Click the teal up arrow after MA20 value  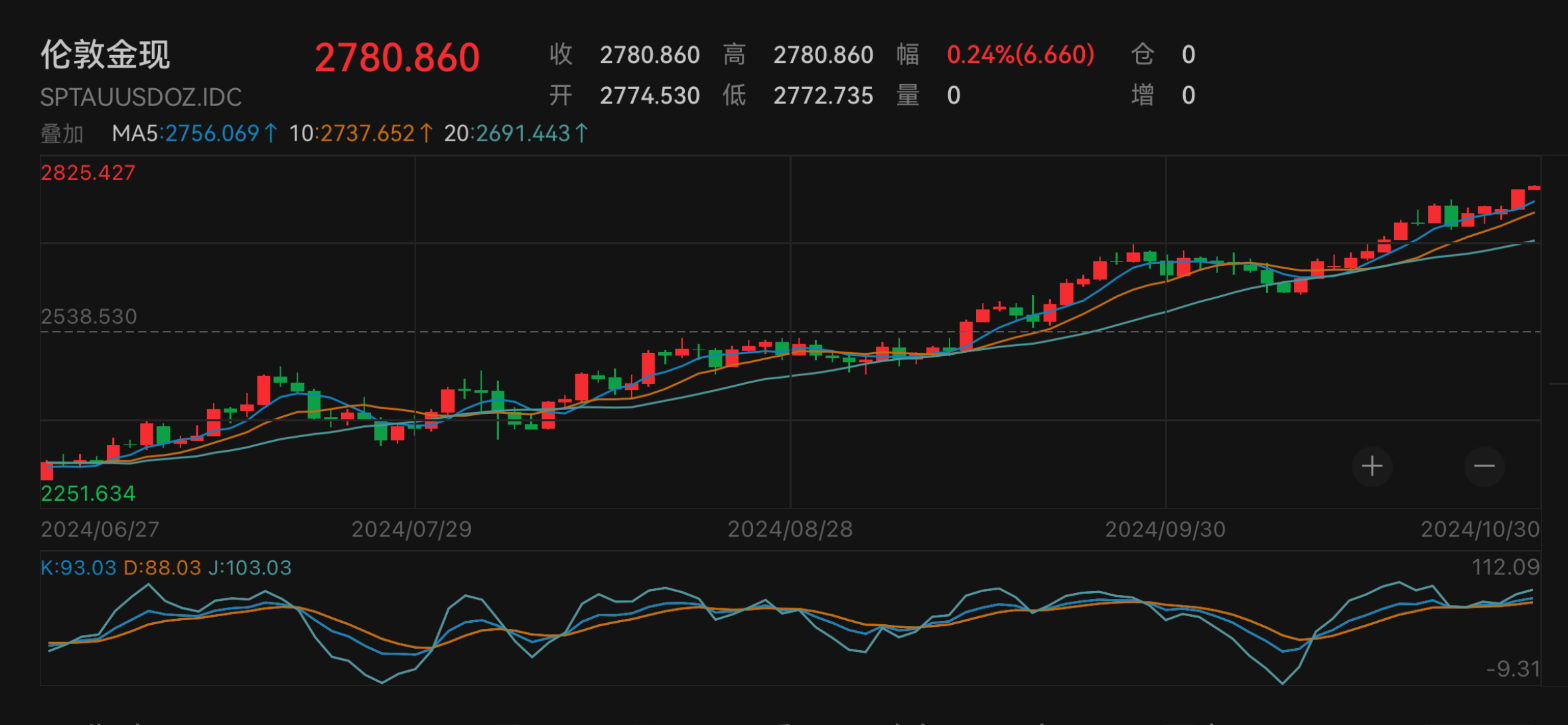(x=581, y=133)
